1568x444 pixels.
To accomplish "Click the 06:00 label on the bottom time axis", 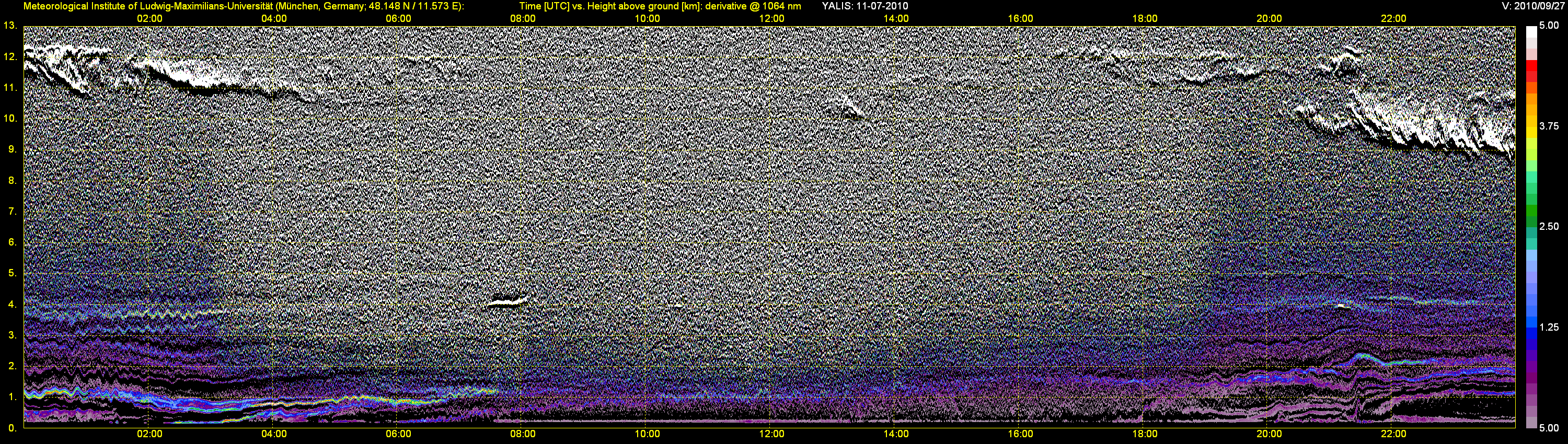I will (x=399, y=434).
